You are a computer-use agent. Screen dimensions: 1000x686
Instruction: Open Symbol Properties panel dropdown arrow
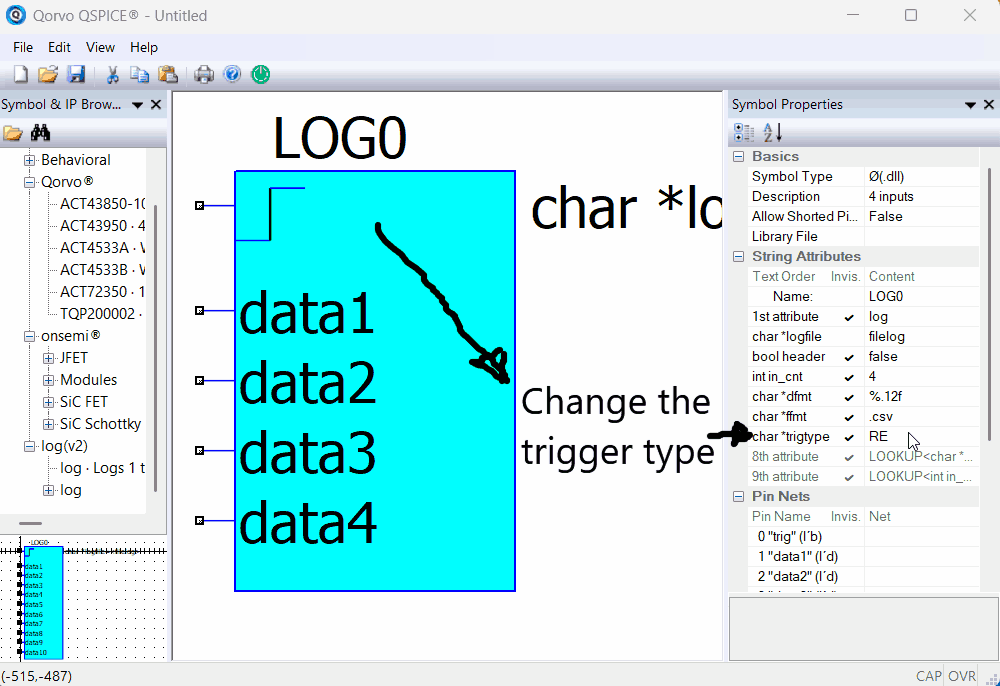[x=971, y=105]
